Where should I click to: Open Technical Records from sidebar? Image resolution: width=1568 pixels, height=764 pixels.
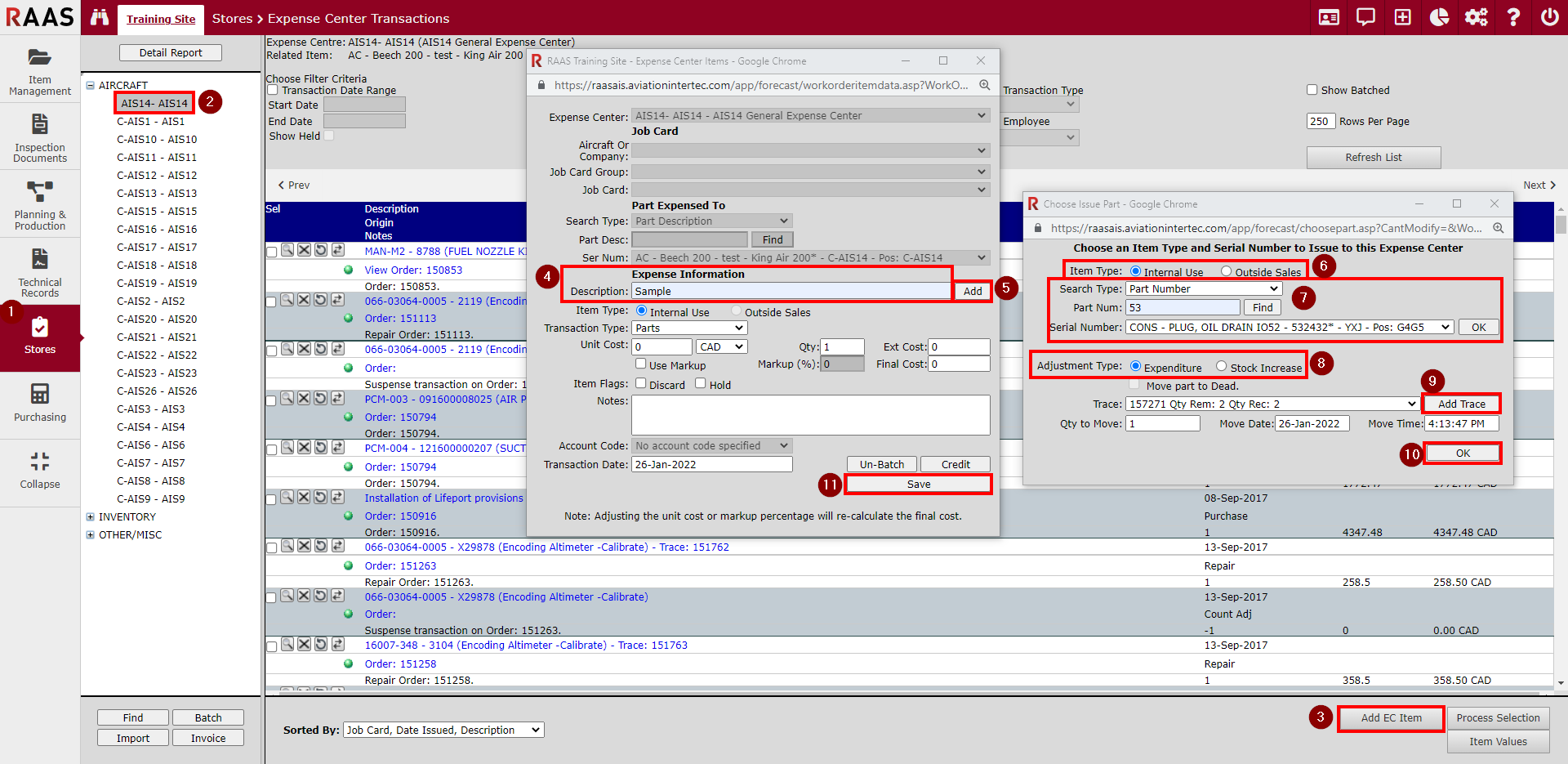click(39, 272)
